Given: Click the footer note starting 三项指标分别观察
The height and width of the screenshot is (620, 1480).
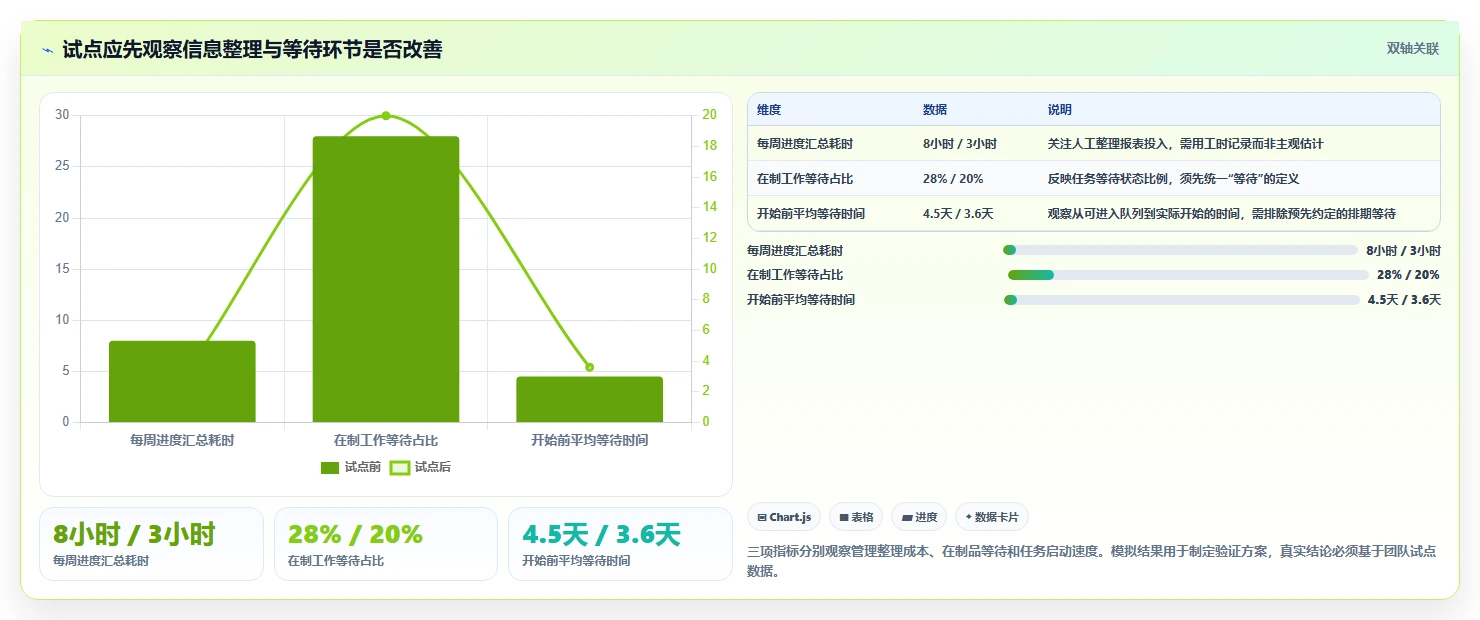Looking at the screenshot, I should pos(1093,561).
